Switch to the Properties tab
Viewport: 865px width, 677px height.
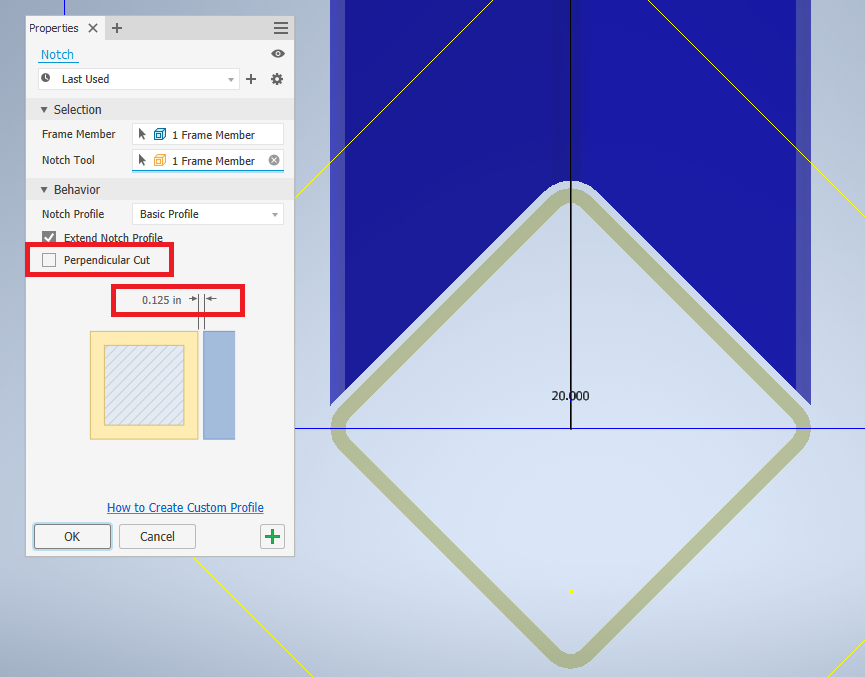click(x=54, y=28)
